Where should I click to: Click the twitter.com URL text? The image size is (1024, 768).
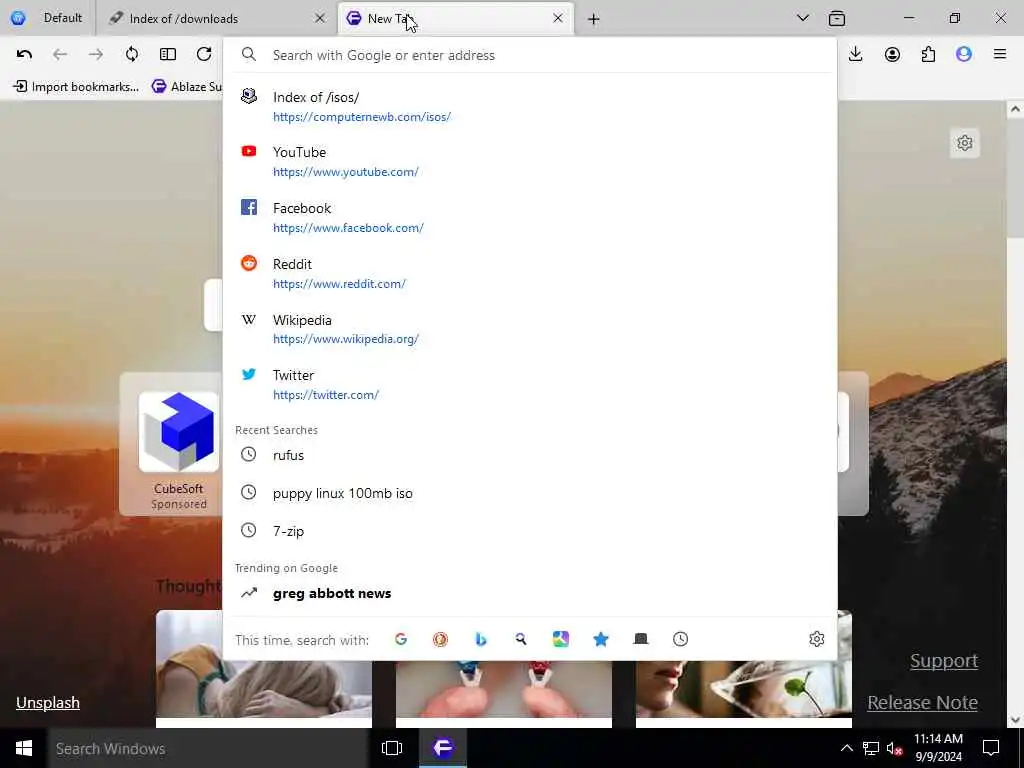(x=326, y=395)
